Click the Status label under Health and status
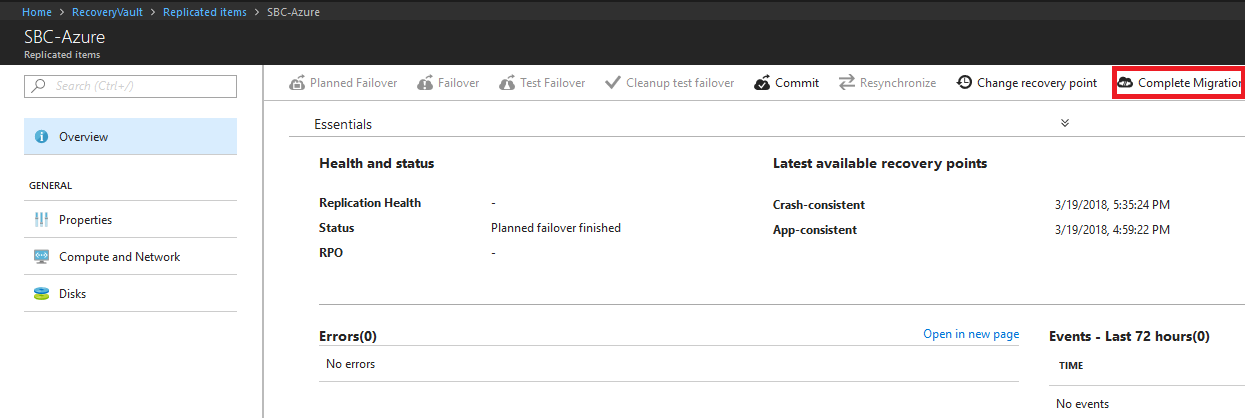Screen dimensions: 1245x418 point(337,228)
